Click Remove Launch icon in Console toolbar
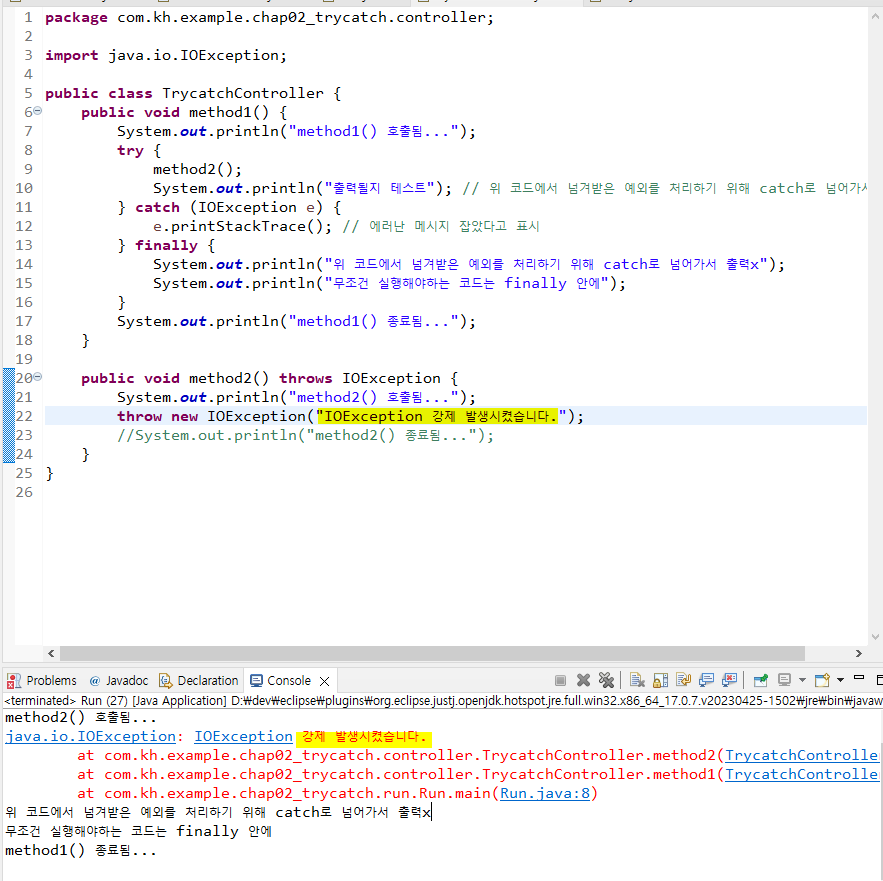Image resolution: width=883 pixels, height=881 pixels. (583, 680)
